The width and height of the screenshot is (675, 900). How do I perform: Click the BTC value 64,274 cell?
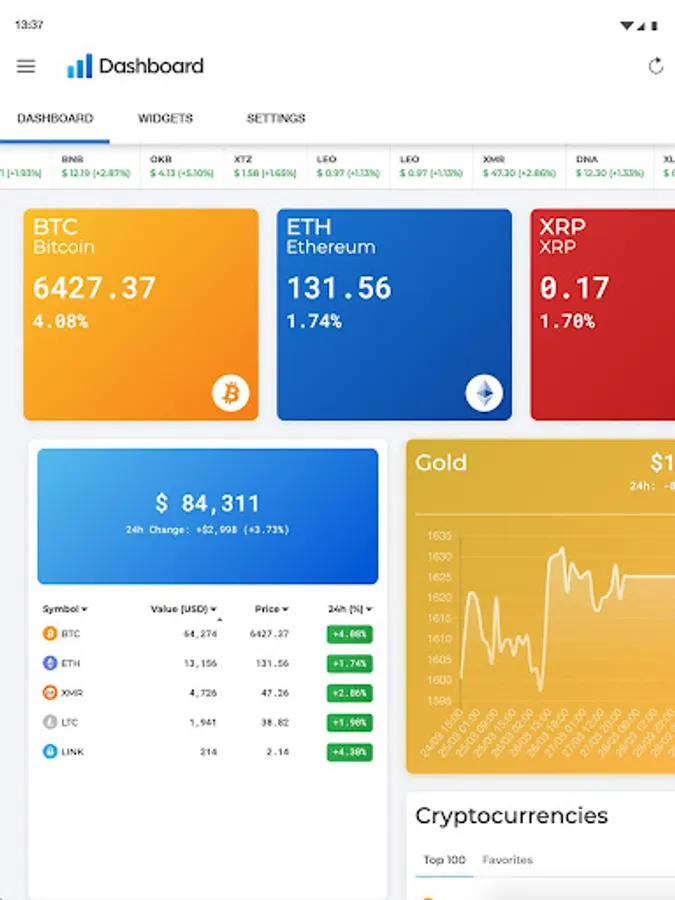pyautogui.click(x=200, y=634)
